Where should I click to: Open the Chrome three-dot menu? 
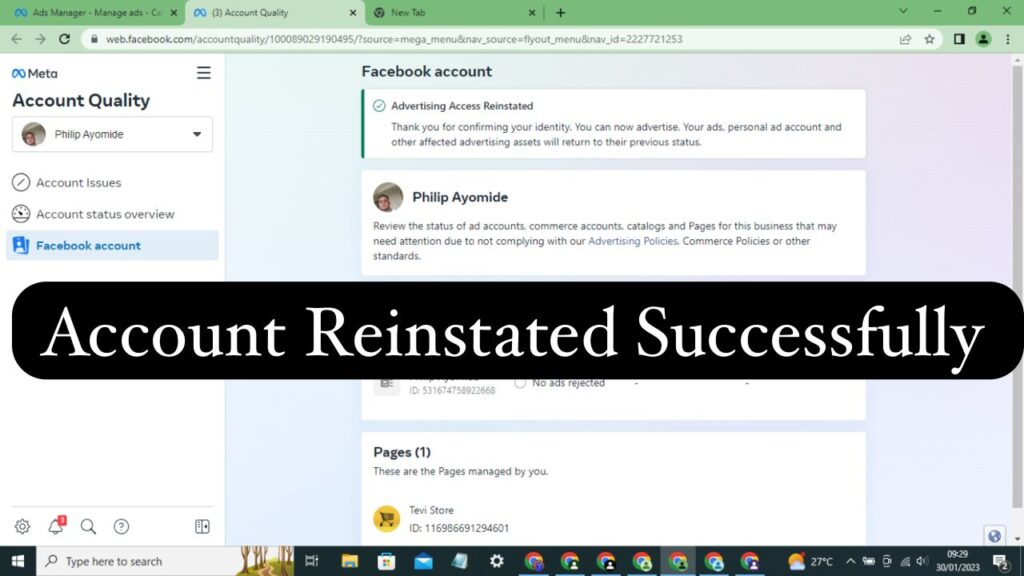[1008, 39]
